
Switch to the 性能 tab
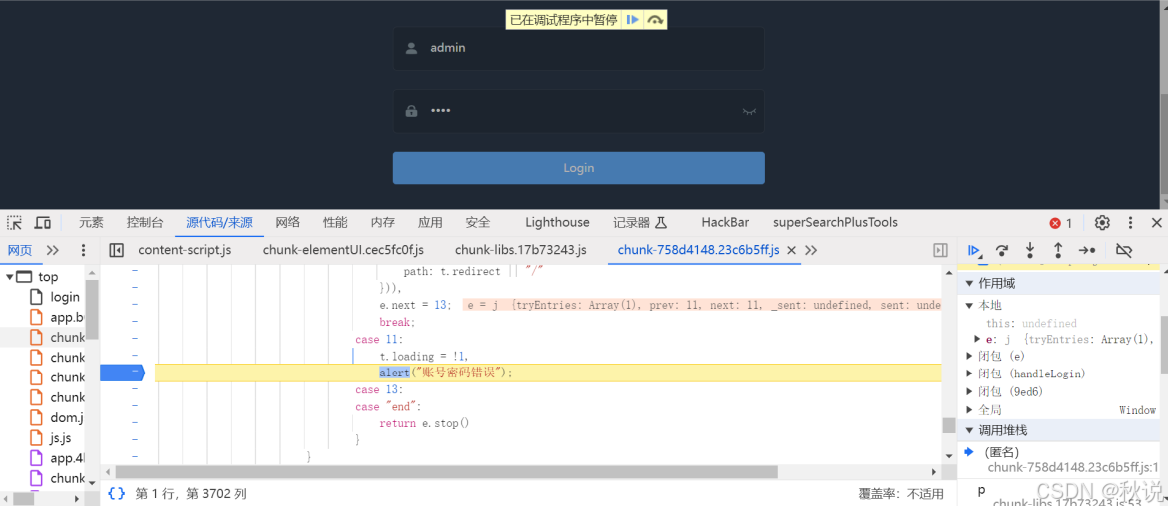tap(335, 222)
